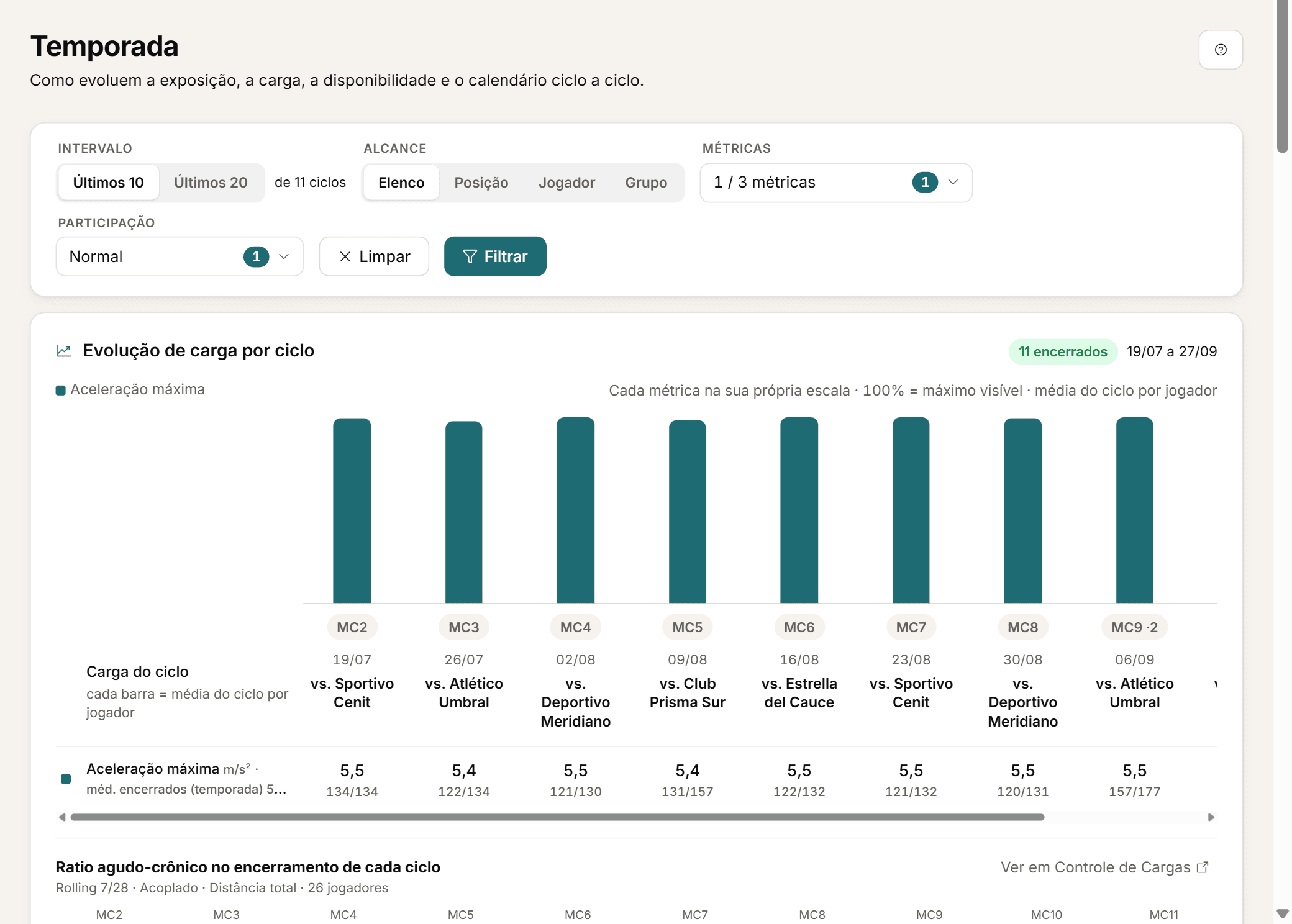Viewport: 1292px width, 924px height.
Task: Click the MC9 bar in the chart
Action: coord(1135,510)
